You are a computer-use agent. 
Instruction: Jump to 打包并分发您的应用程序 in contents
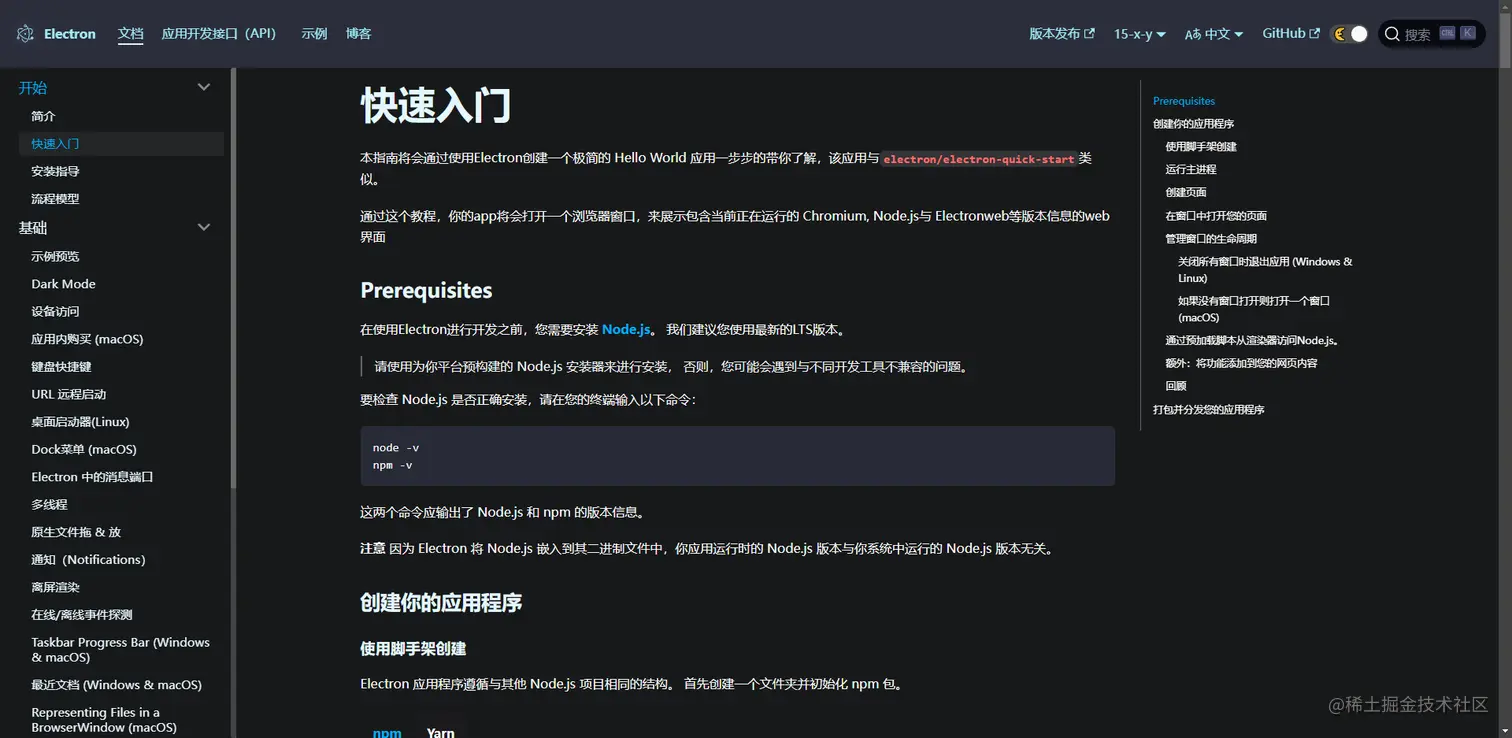pos(1209,410)
